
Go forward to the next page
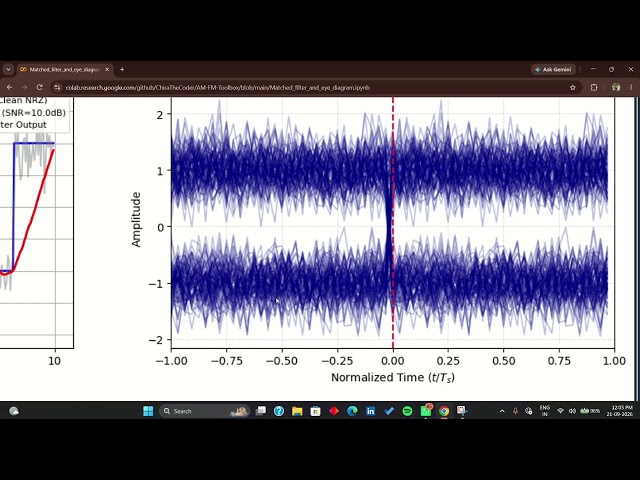(24, 87)
